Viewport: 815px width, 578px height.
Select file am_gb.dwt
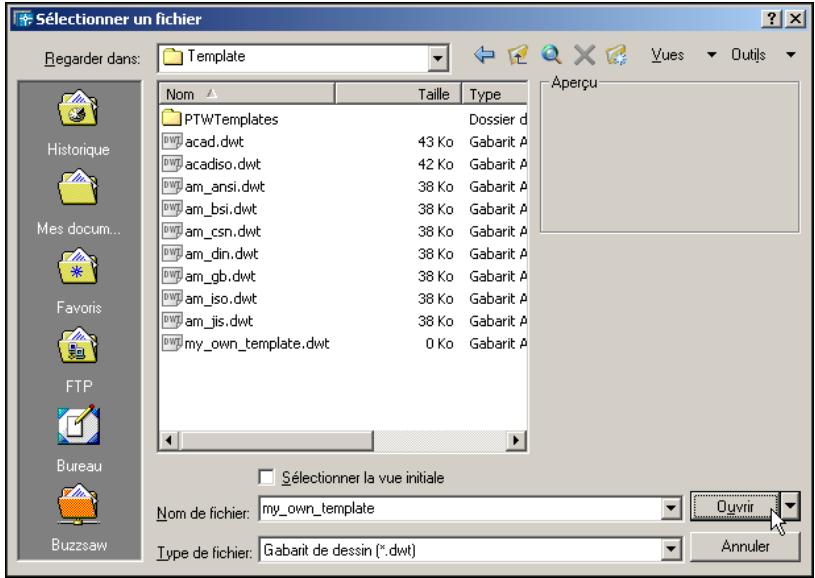pos(220,275)
